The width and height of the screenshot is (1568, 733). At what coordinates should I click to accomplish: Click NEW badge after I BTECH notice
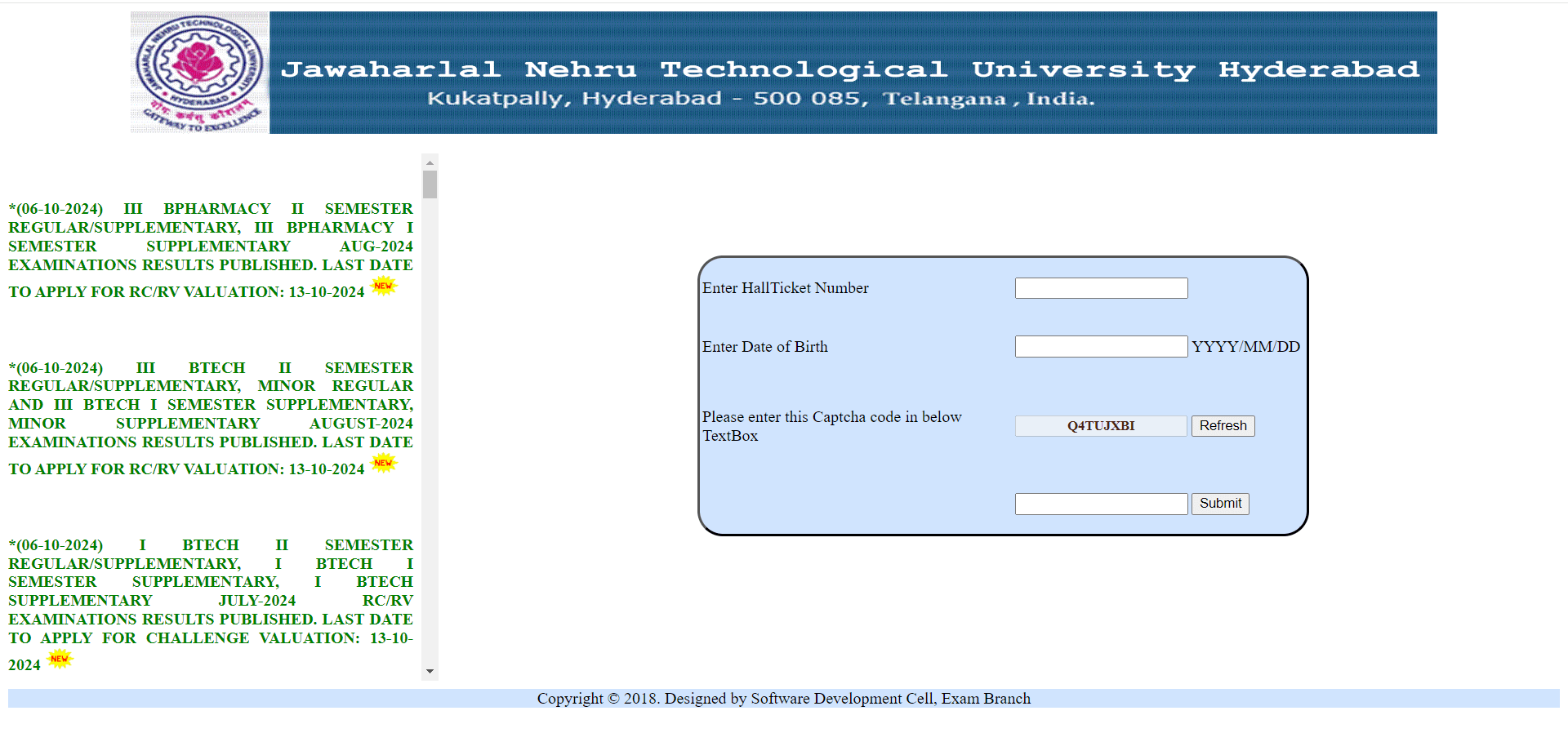point(60,660)
